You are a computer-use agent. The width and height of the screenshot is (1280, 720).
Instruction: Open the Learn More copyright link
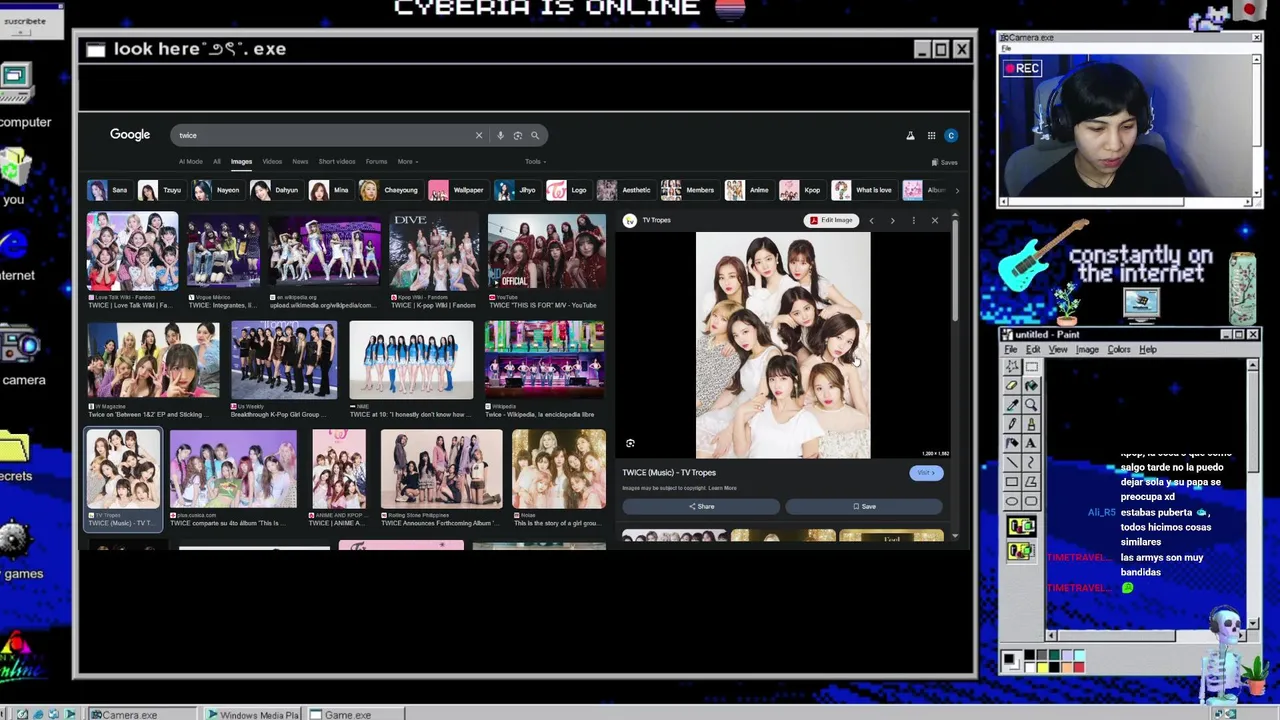[723, 488]
